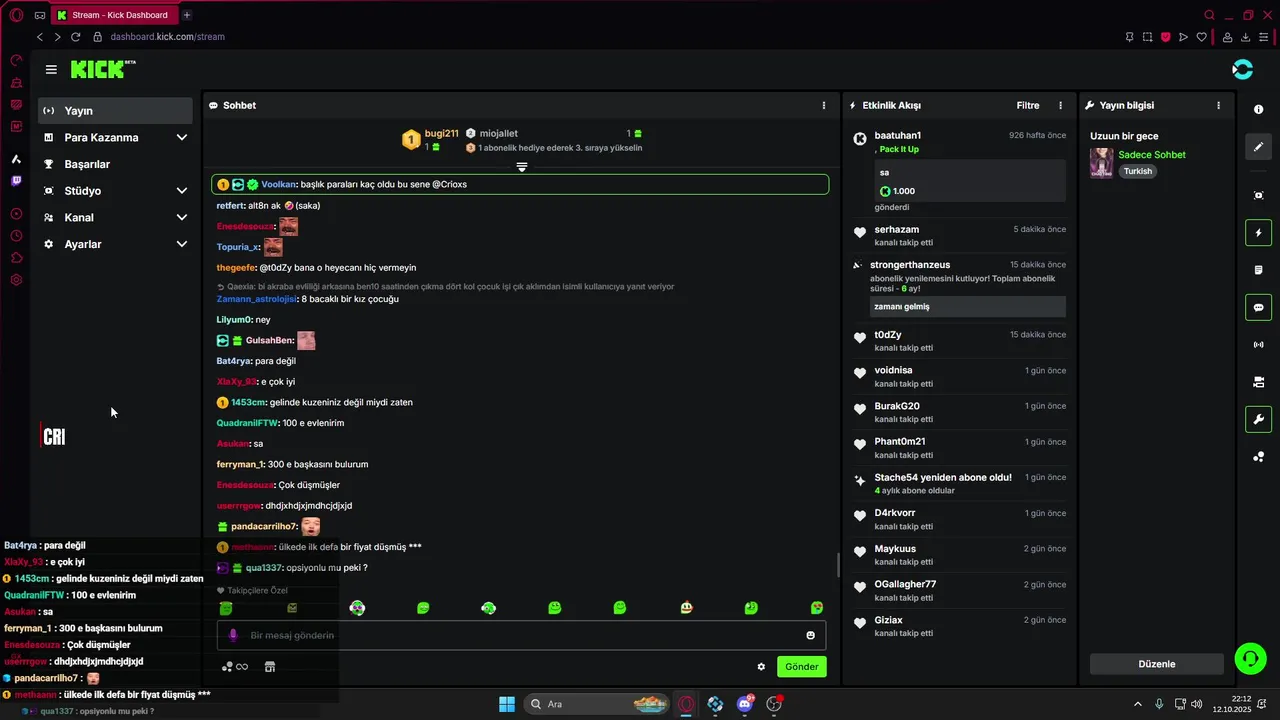Click the chat scrollbar thumb

tap(838, 565)
